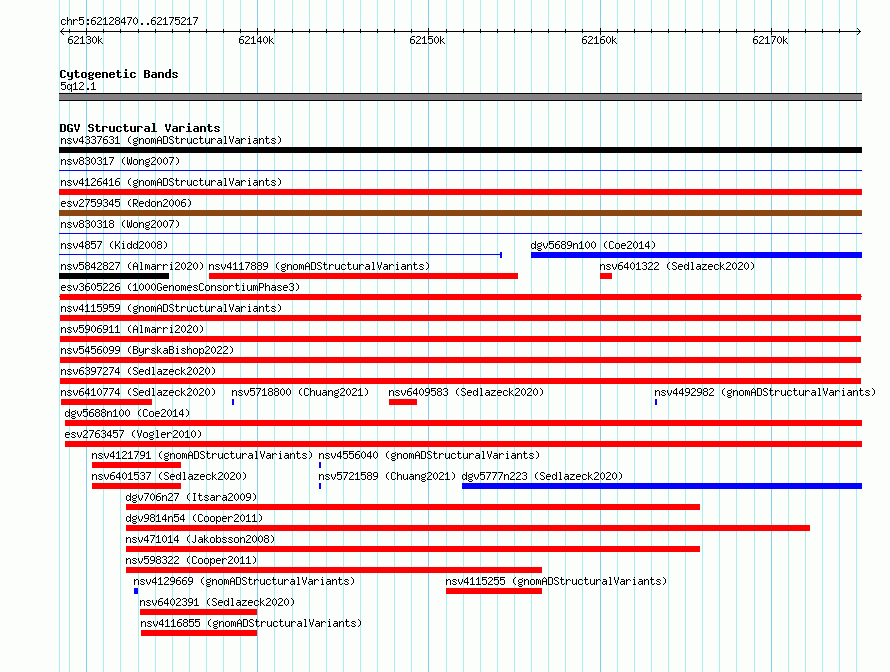Viewport: 890px width, 672px height.
Task: Open the esv2763457 (Vogler2010) label
Action: pos(133,434)
